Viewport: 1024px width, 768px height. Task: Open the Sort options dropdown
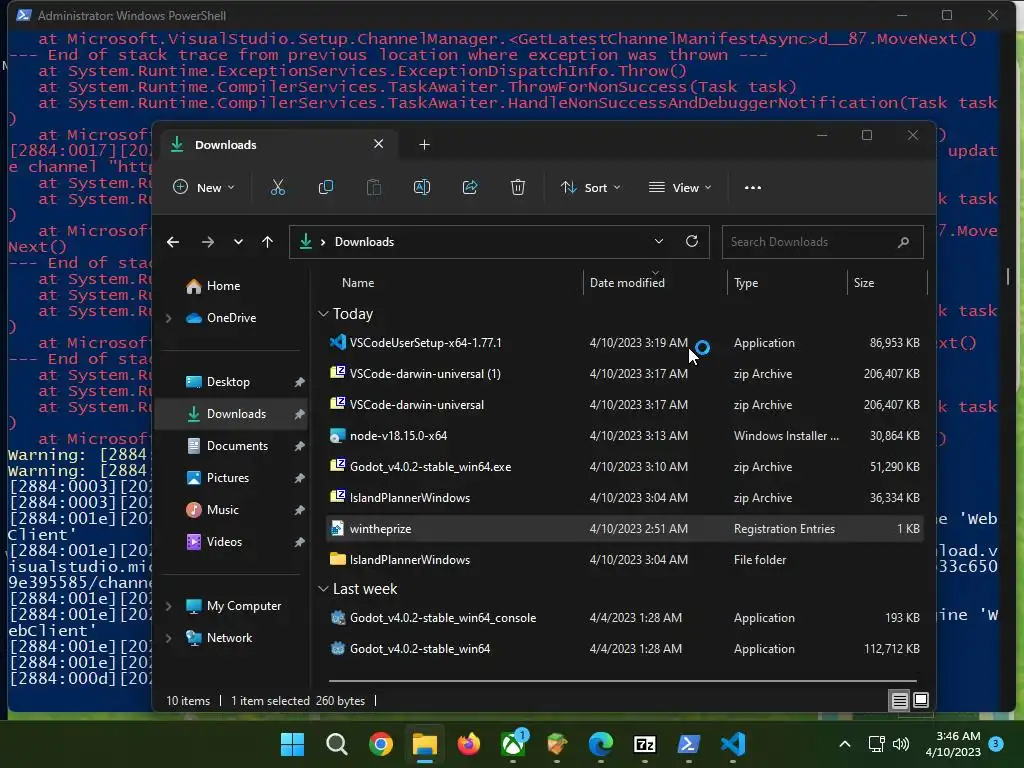(590, 188)
